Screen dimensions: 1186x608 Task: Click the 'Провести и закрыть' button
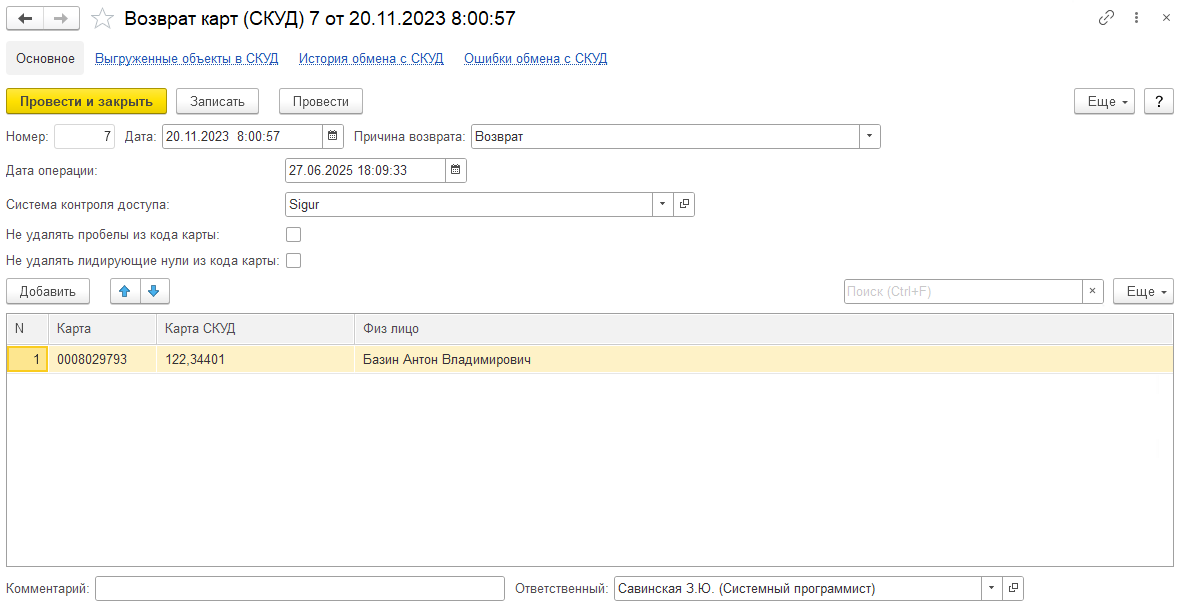pyautogui.click(x=86, y=101)
